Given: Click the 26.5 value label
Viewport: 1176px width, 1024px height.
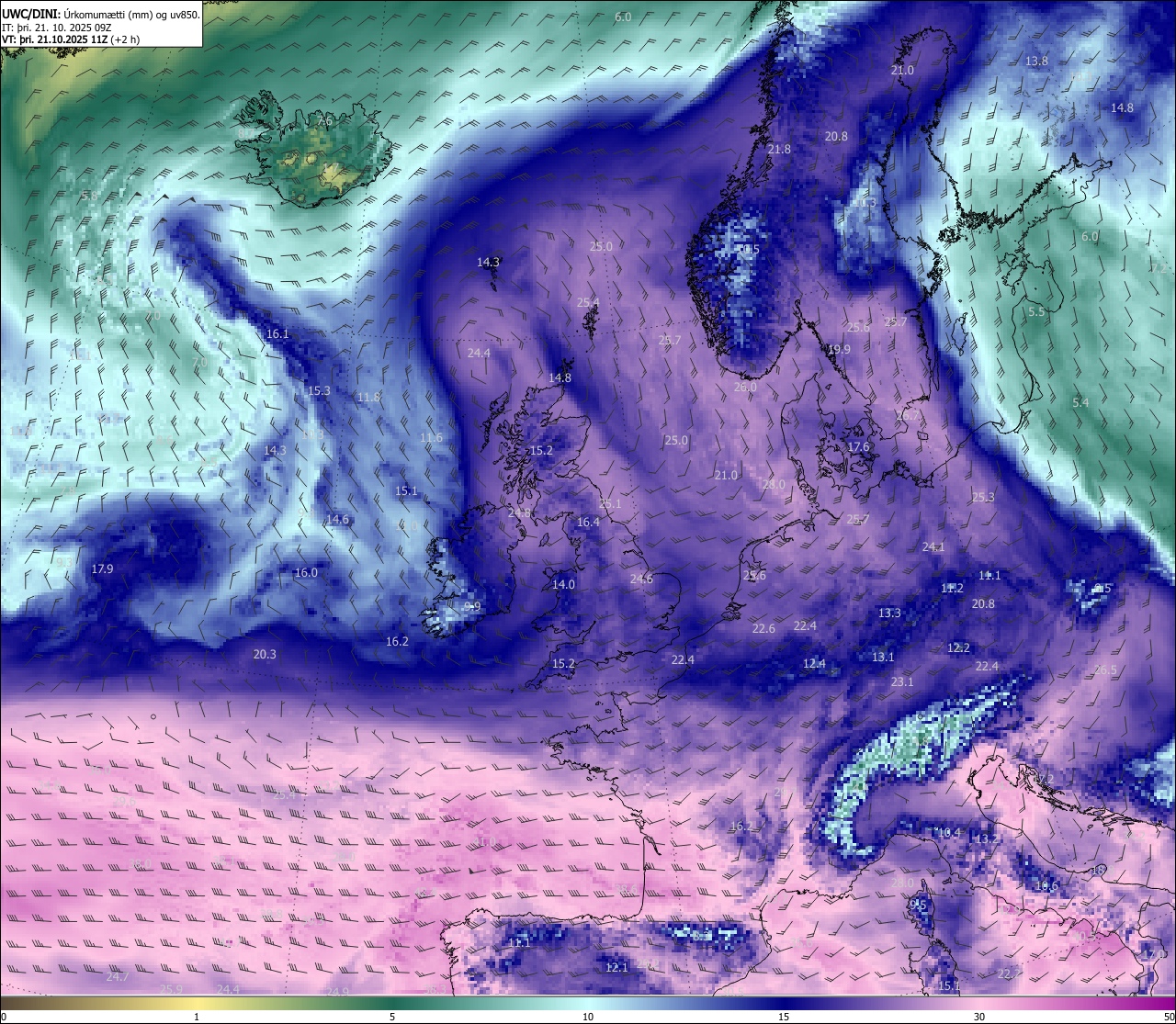Looking at the screenshot, I should point(1105,670).
